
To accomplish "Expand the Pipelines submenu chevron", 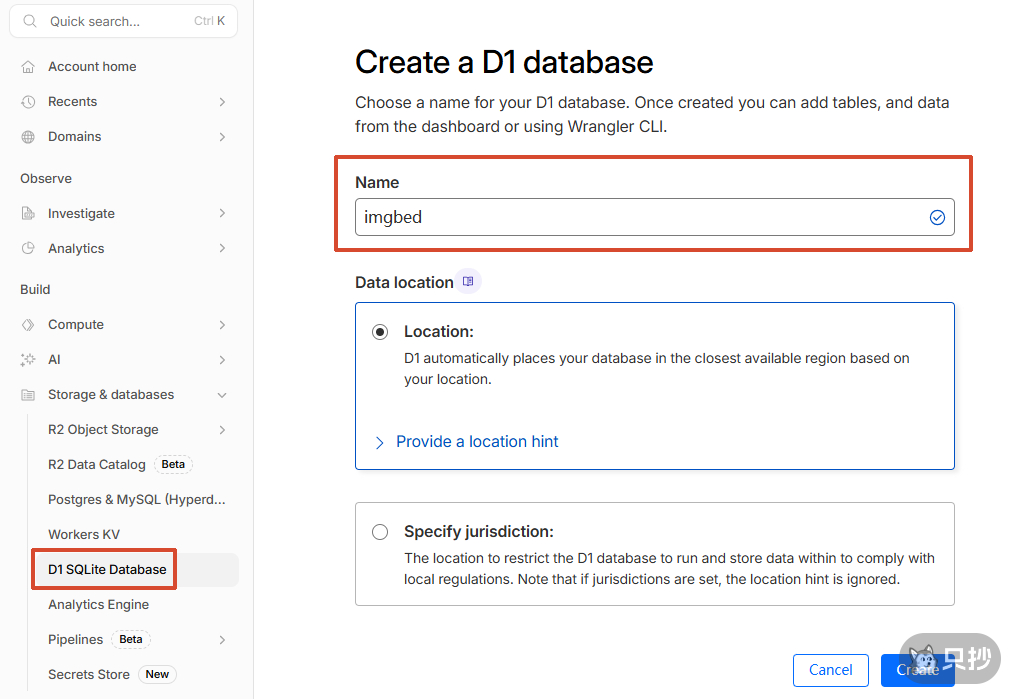I will [222, 639].
